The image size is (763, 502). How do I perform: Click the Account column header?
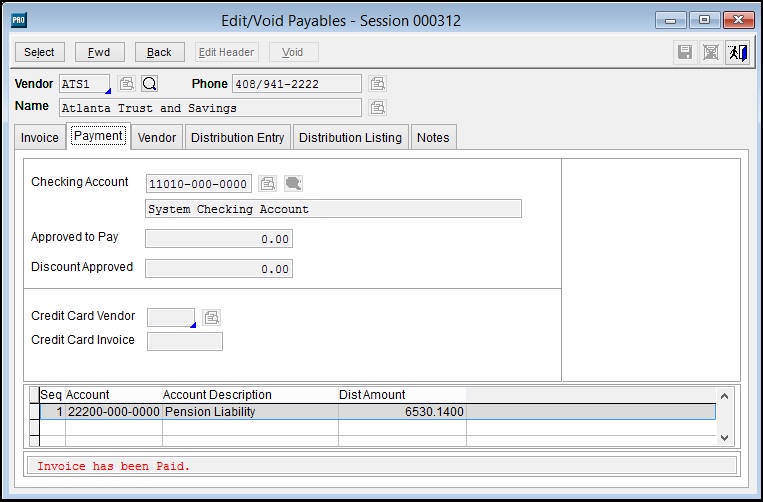pyautogui.click(x=114, y=394)
